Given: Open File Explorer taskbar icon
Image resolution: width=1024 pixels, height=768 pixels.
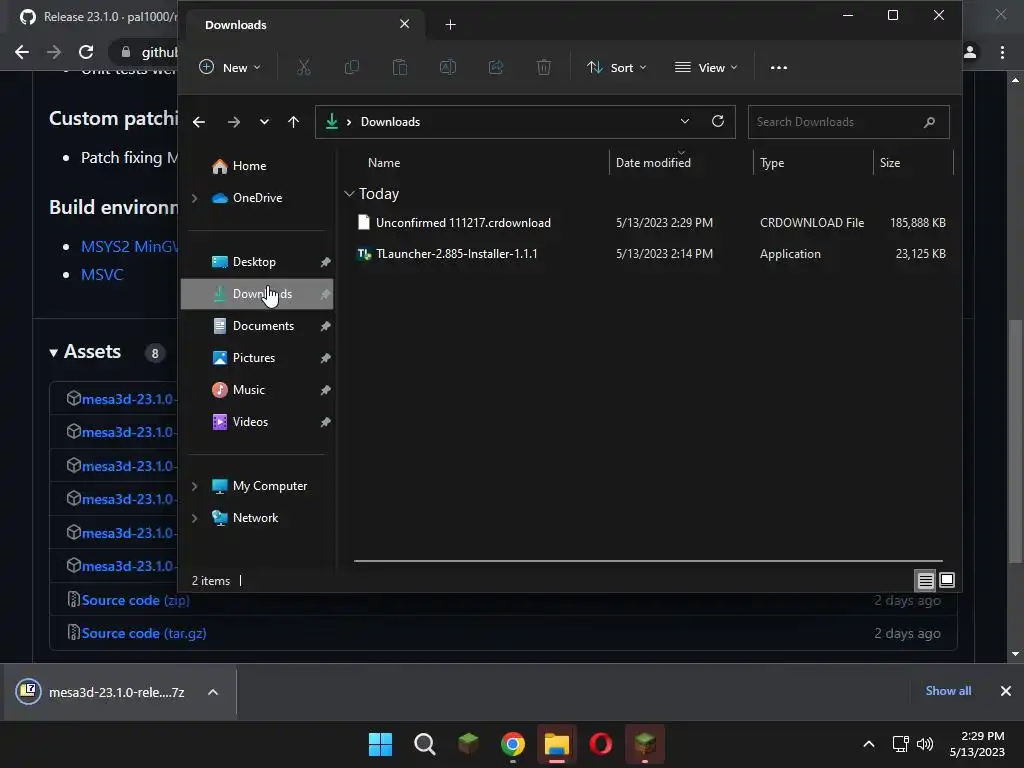Looking at the screenshot, I should (557, 744).
